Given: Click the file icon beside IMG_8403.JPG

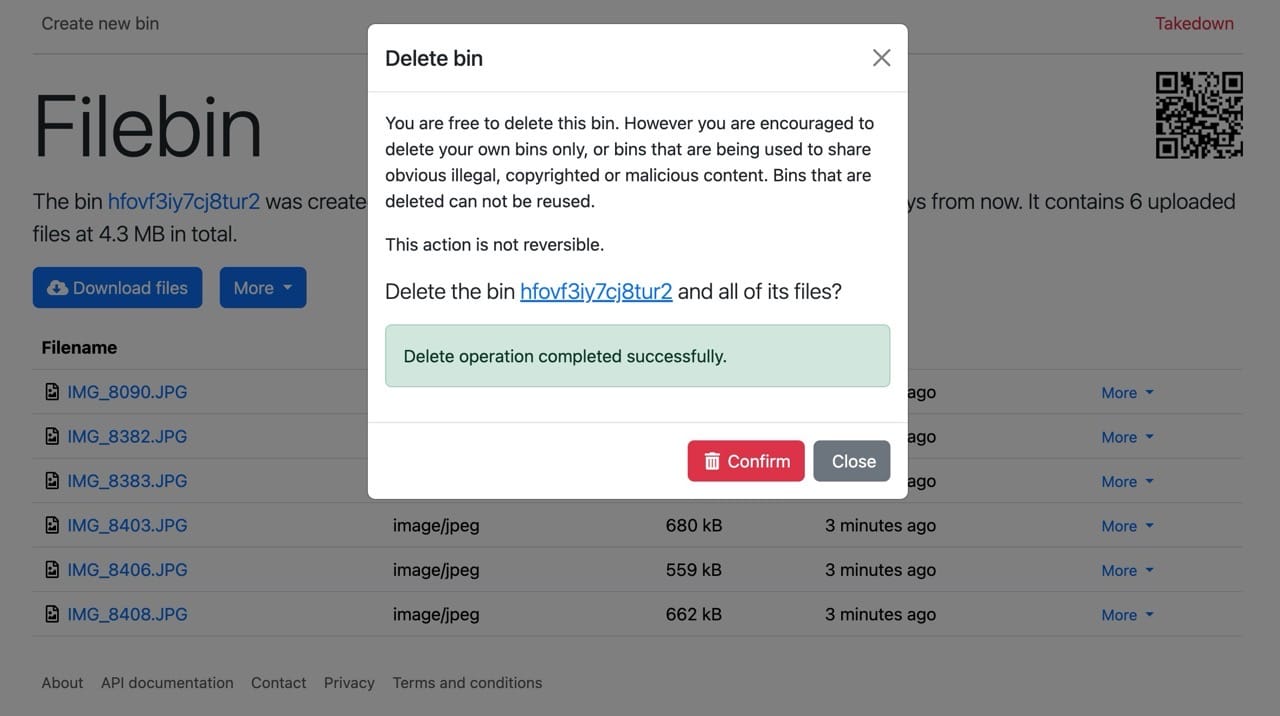Looking at the screenshot, I should point(52,525).
